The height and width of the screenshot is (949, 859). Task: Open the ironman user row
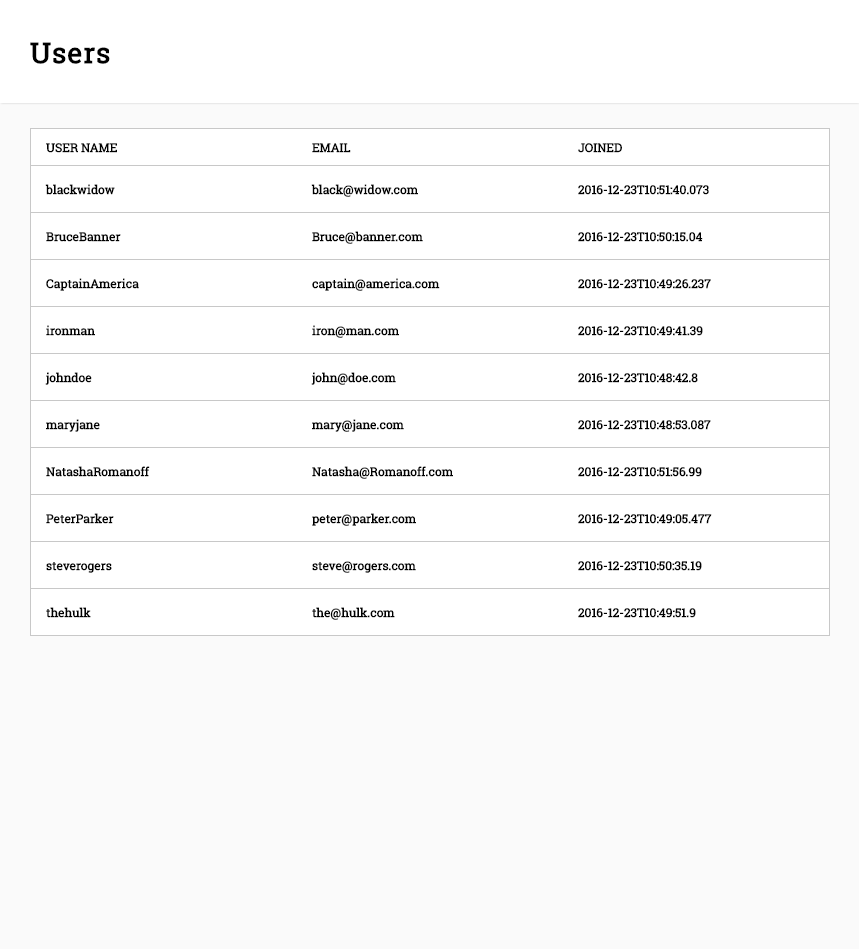[x=70, y=331]
